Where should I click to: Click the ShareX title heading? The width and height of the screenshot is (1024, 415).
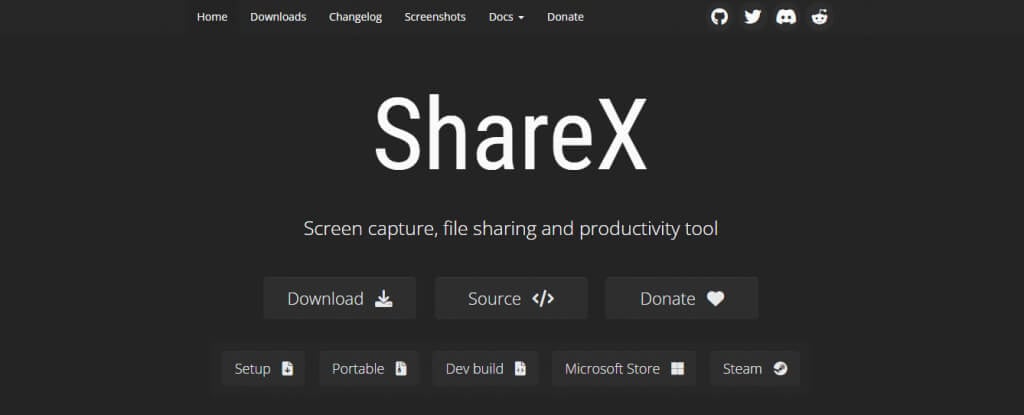511,133
